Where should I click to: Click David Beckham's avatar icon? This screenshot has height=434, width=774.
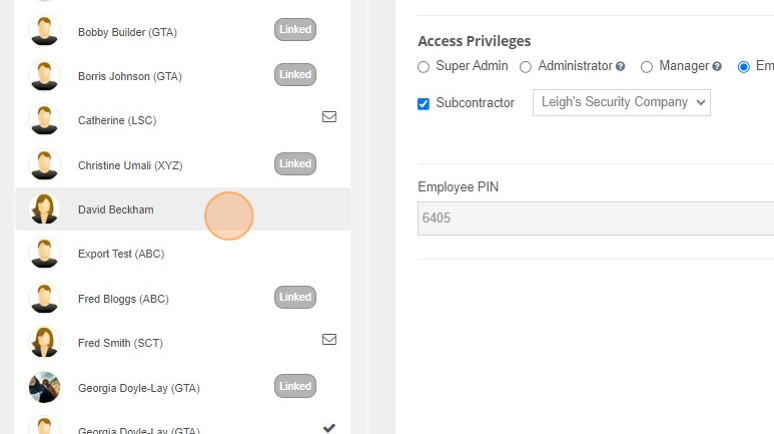pyautogui.click(x=44, y=209)
